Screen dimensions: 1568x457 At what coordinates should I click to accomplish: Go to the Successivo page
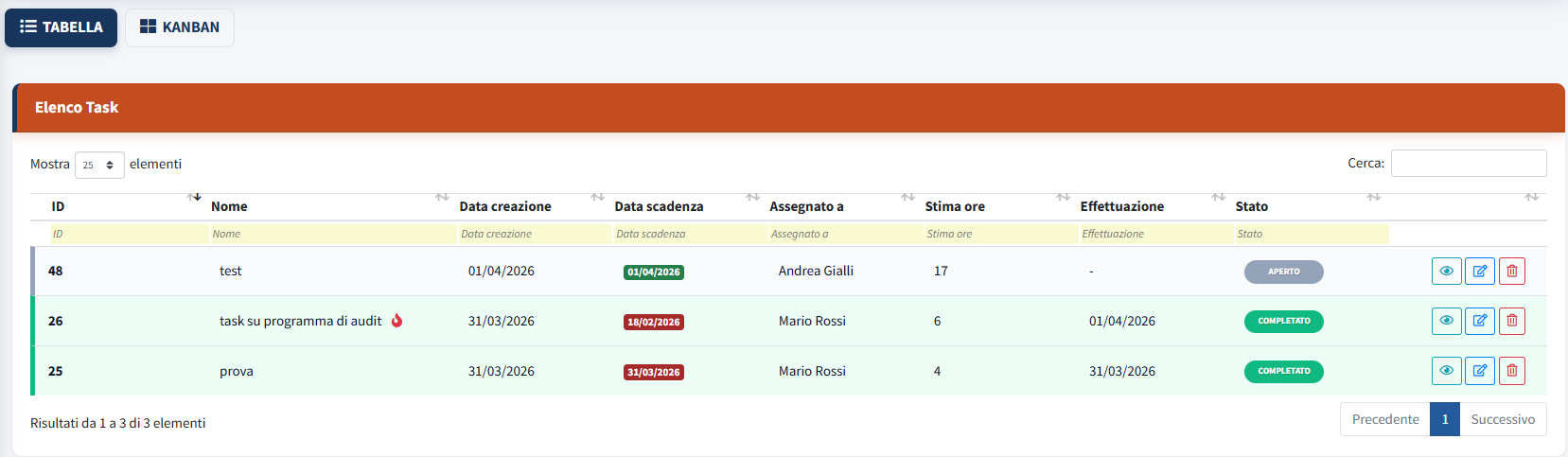click(x=1502, y=419)
